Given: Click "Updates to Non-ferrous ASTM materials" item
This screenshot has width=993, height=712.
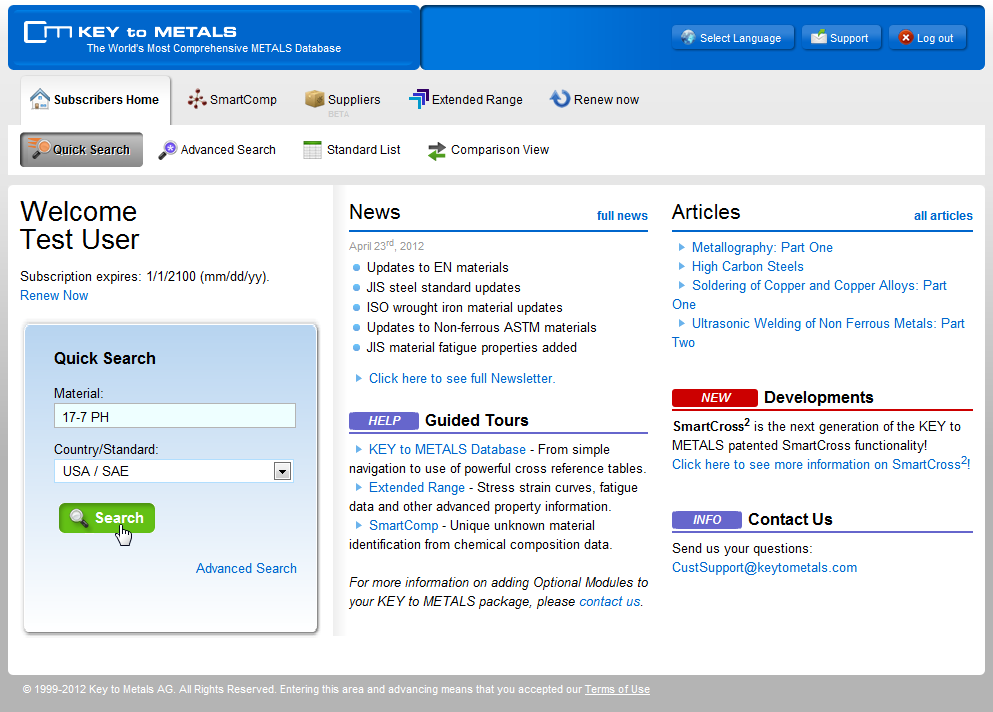Looking at the screenshot, I should [481, 327].
